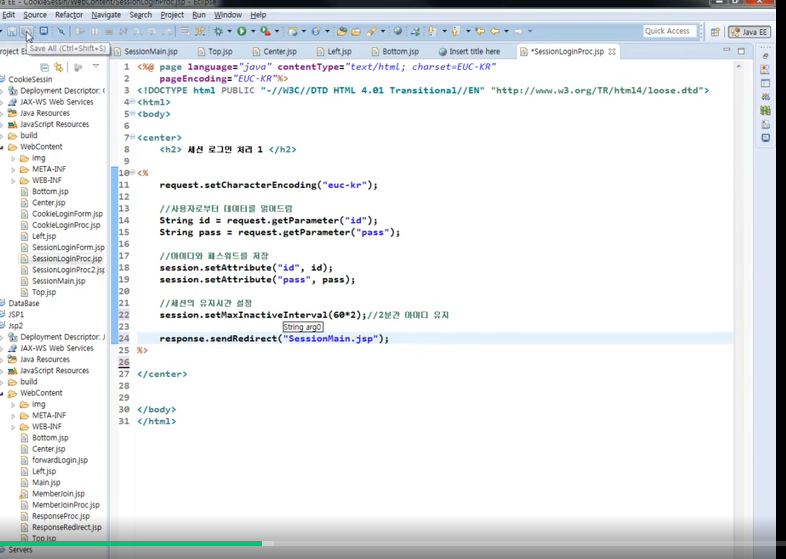Expand the WEB-INF folder under CookieSessin
The height and width of the screenshot is (559, 786).
(x=13, y=180)
